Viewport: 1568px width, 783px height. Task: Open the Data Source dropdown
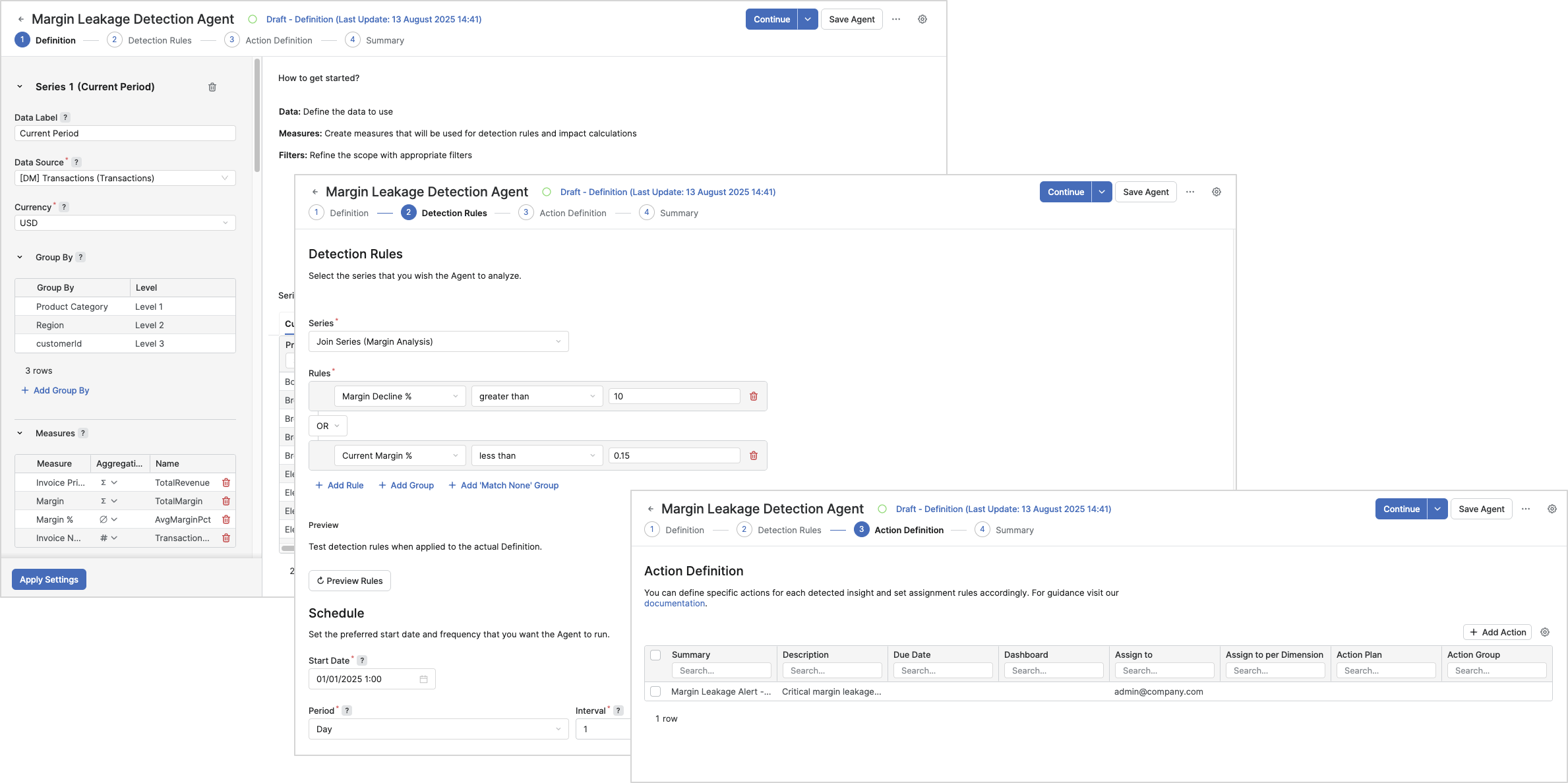(x=125, y=178)
